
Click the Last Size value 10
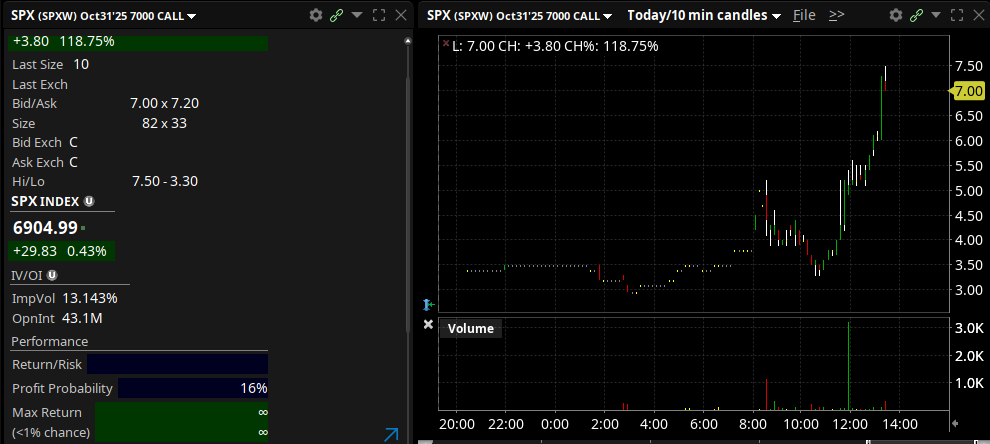point(81,64)
